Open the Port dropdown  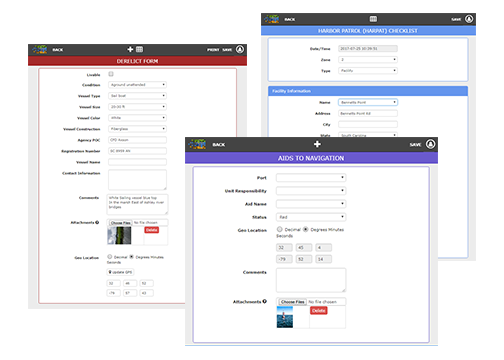pyautogui.click(x=311, y=178)
